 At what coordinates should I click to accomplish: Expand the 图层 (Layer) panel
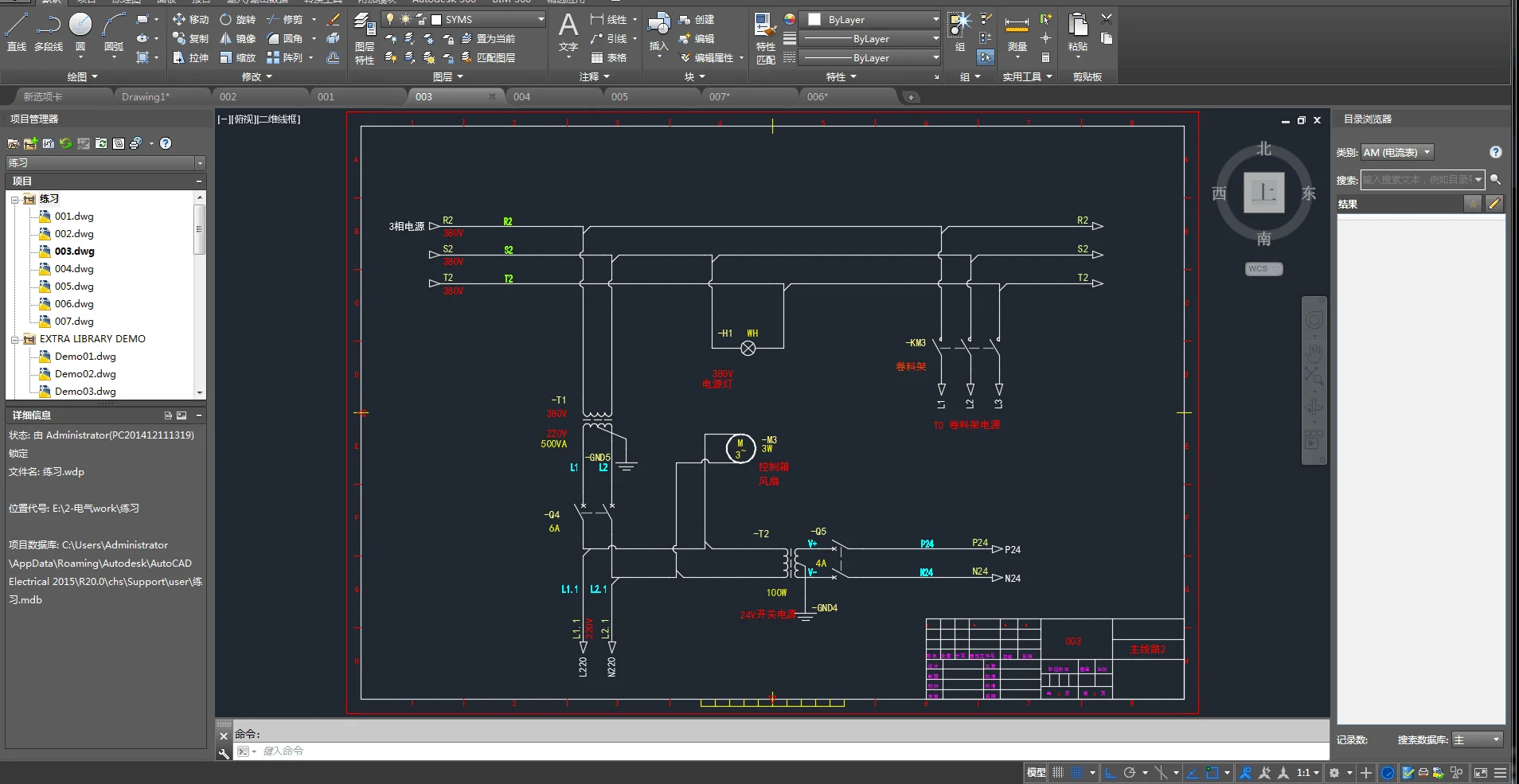click(448, 76)
